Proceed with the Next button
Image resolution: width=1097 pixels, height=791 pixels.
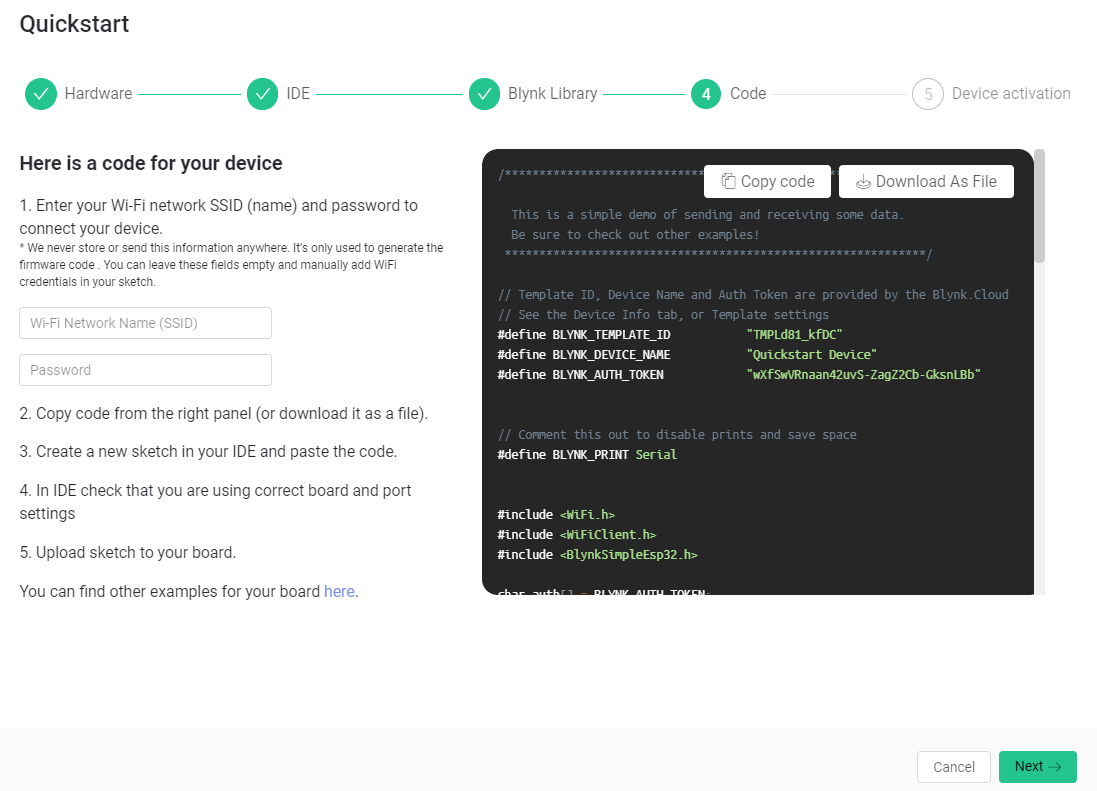pyautogui.click(x=1038, y=767)
